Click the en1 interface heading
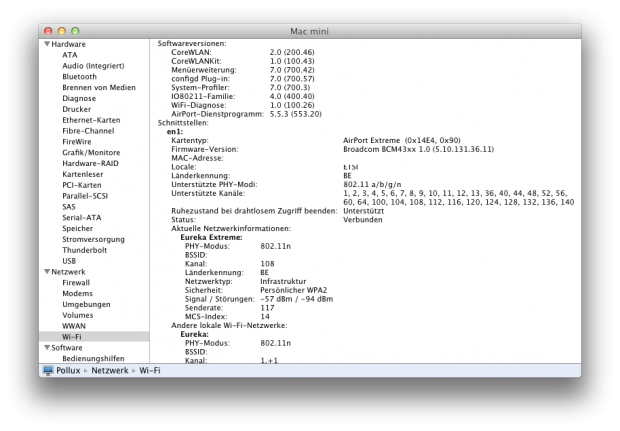620x431 pixels. point(175,132)
